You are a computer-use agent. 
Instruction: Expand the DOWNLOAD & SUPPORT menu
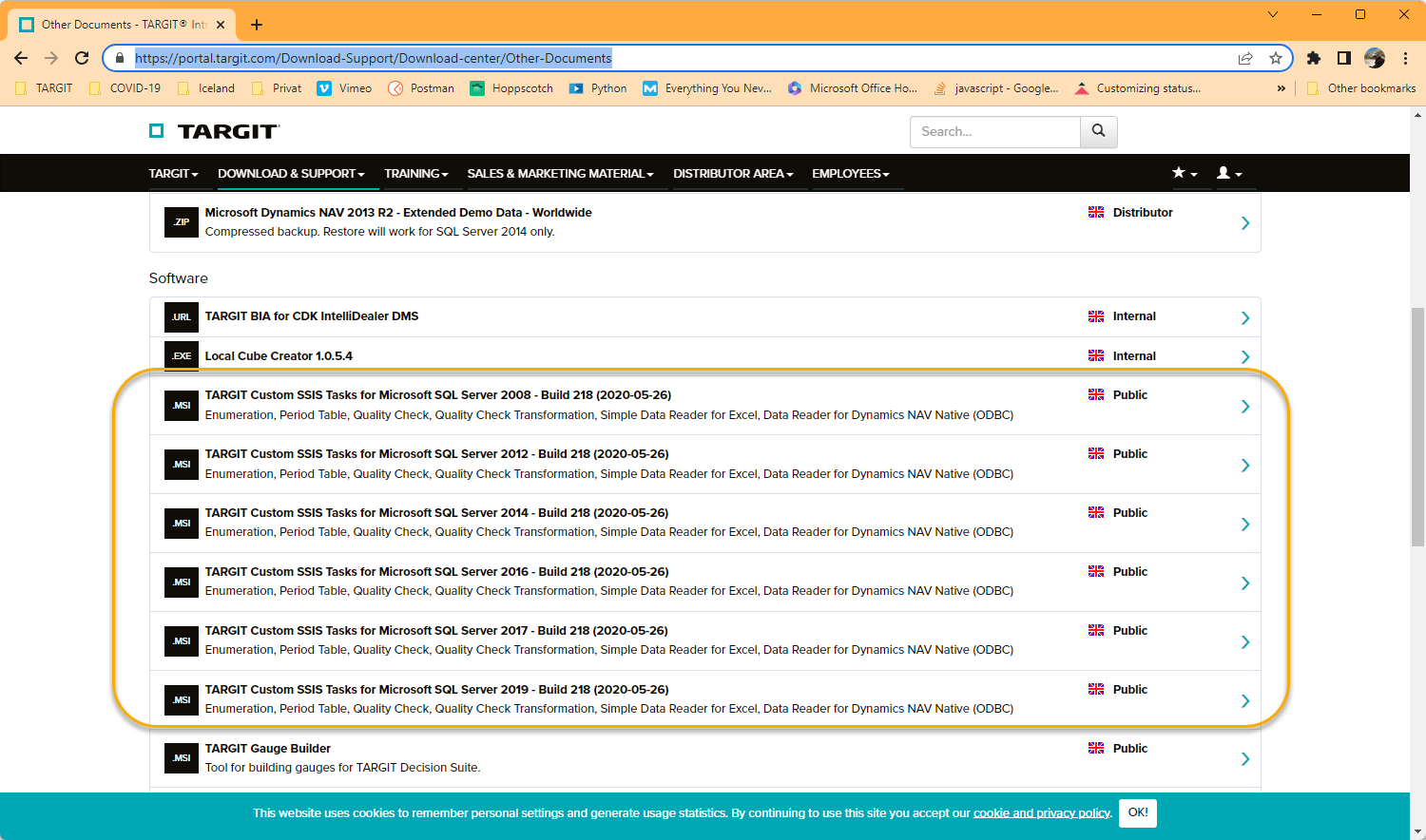tap(291, 173)
